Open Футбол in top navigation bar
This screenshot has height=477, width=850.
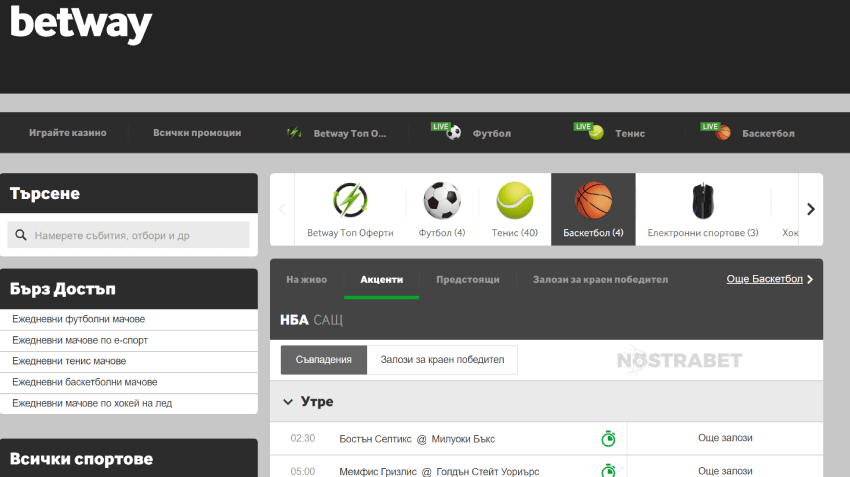pyautogui.click(x=492, y=133)
